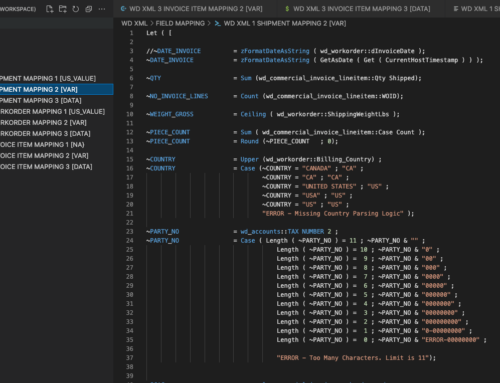Viewport: 500px width, 383px height.
Task: Click the "0-00000000" string on line 34
Action: [443, 331]
